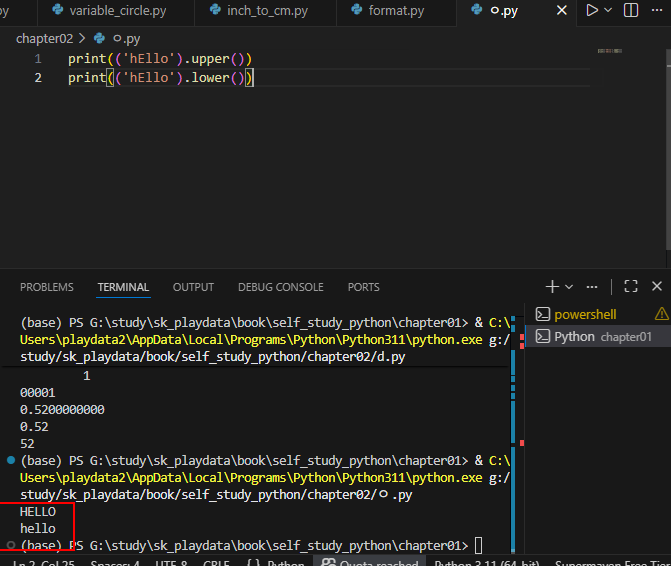Close the terminal panel
671x566 pixels.
click(x=656, y=286)
